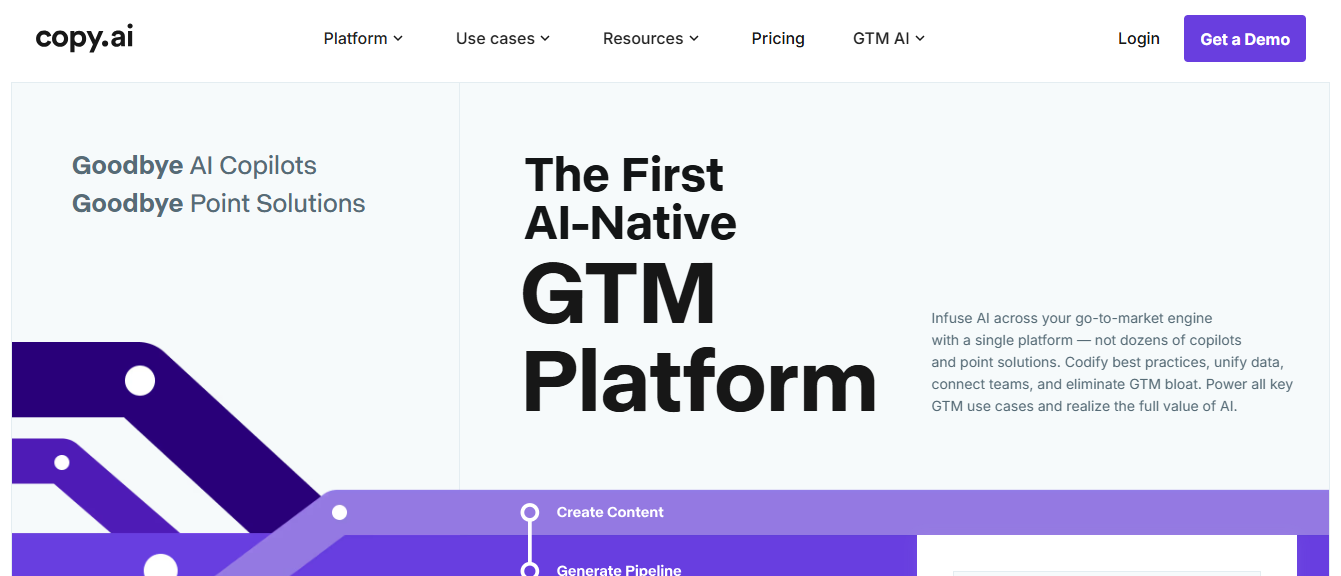The image size is (1341, 576).
Task: Expand the Resources dropdown chevron
Action: tap(694, 39)
